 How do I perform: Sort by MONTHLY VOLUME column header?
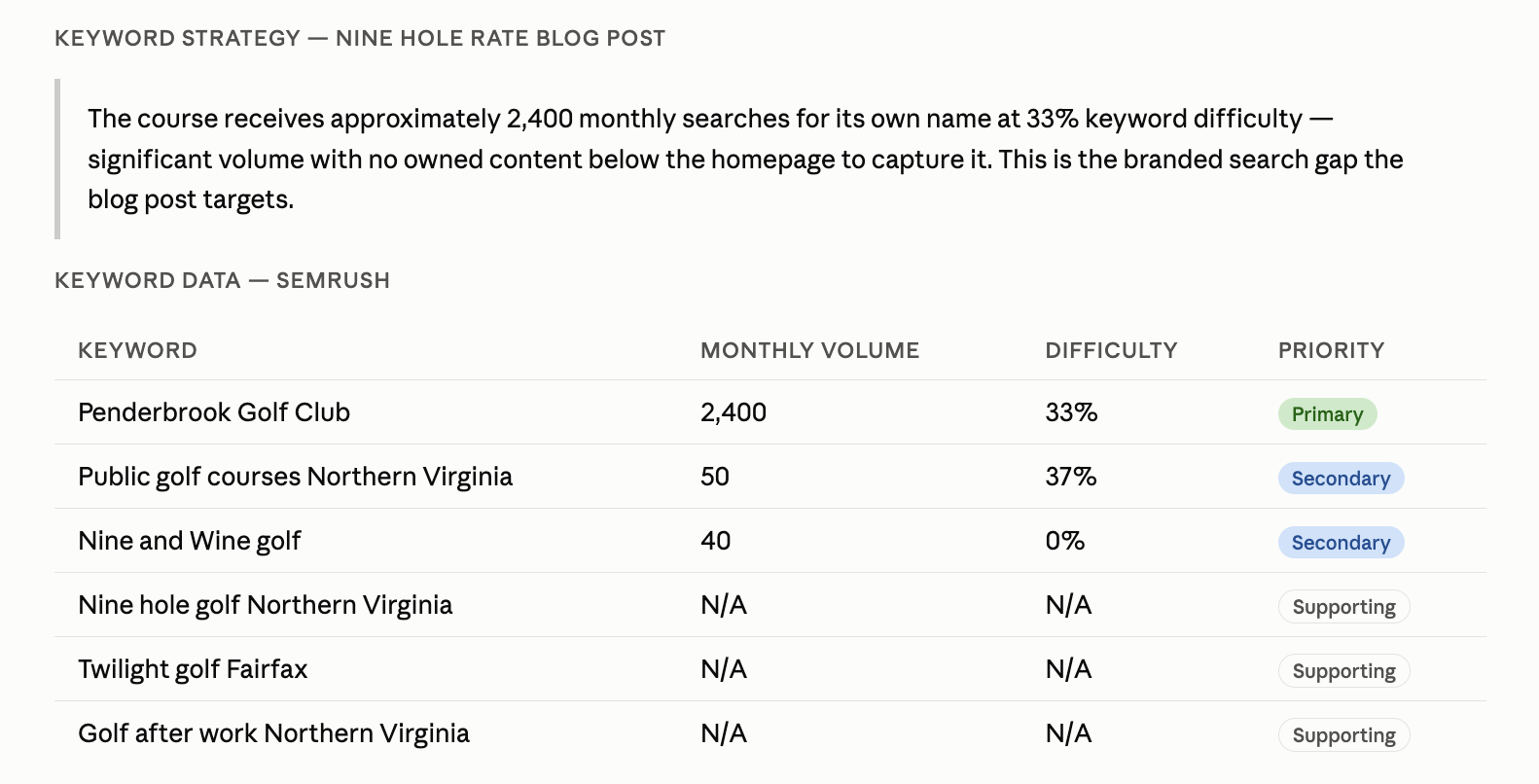pyautogui.click(x=809, y=350)
